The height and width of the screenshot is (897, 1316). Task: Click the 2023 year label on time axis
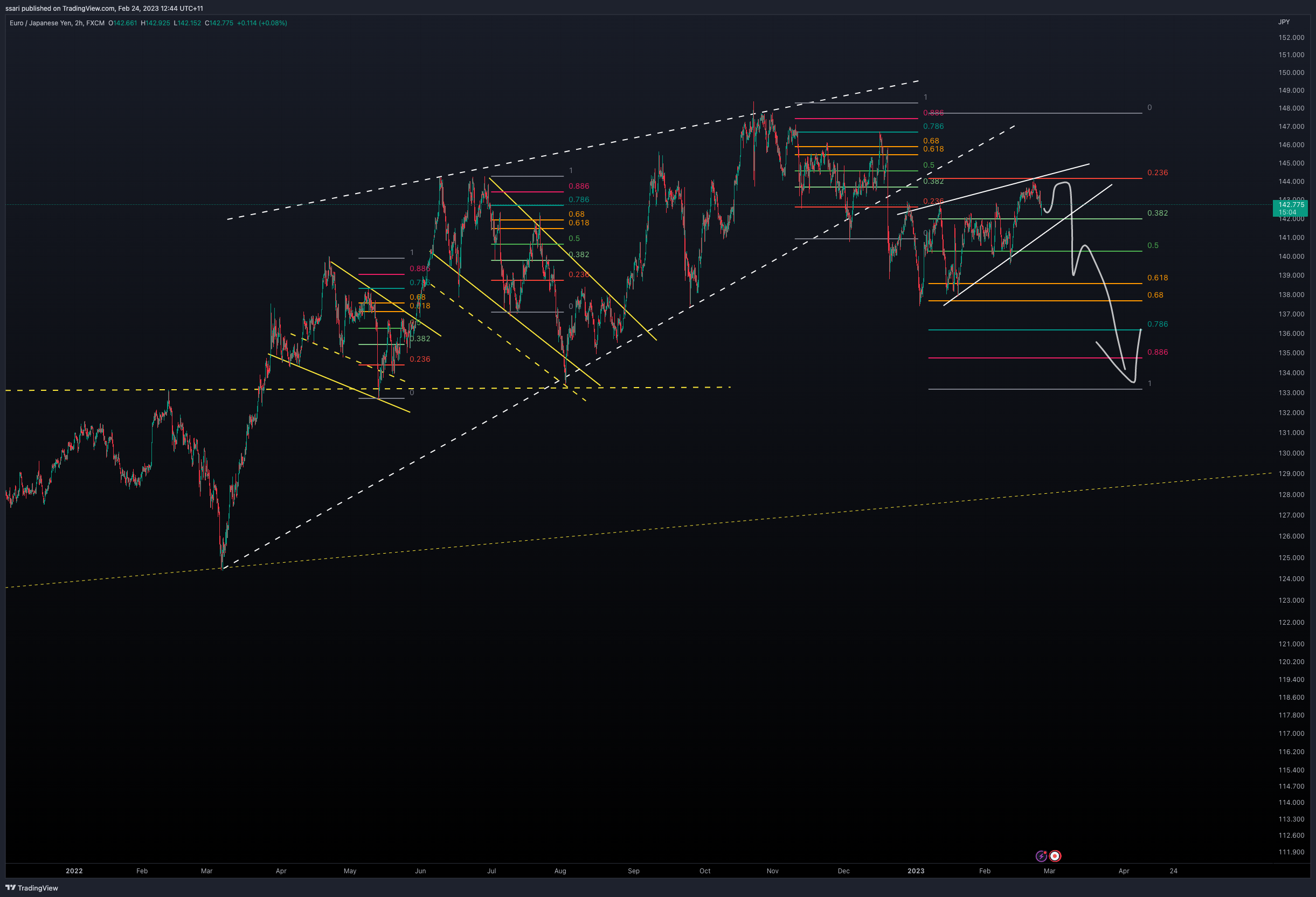point(916,871)
